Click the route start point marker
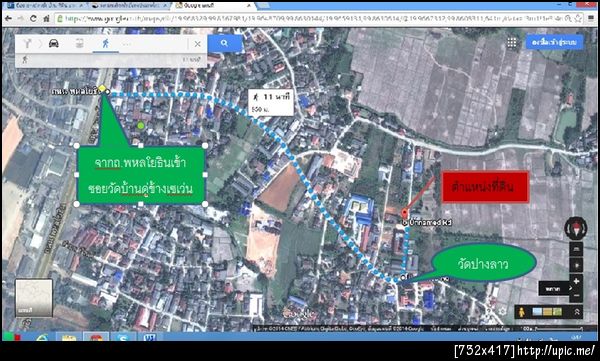Screen dimensions: 600x361 (x=108, y=91)
